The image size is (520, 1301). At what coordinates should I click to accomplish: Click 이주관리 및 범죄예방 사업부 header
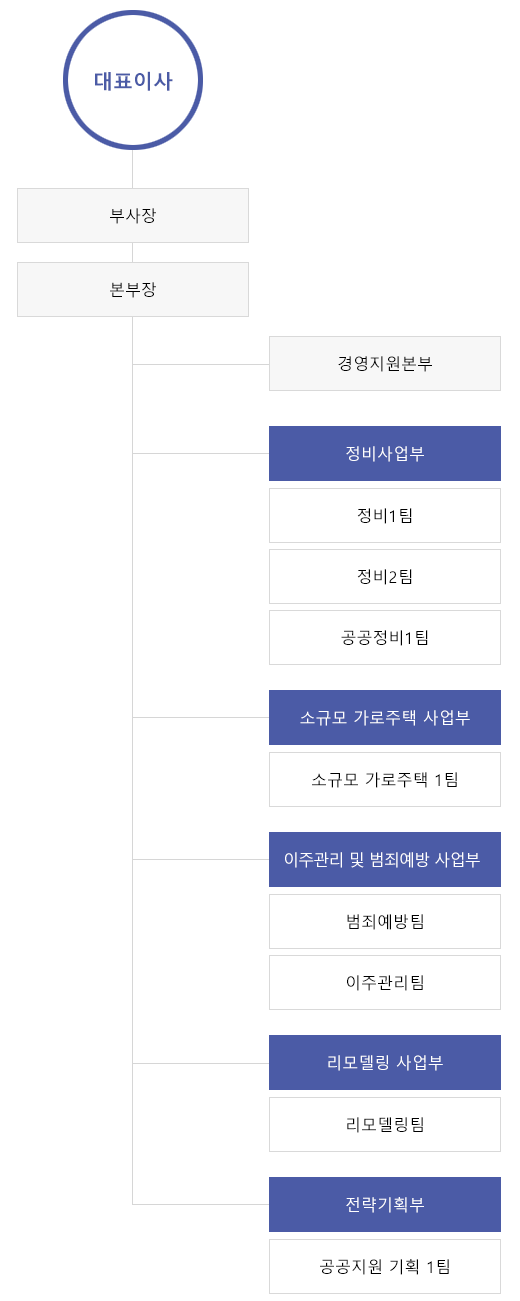385,859
